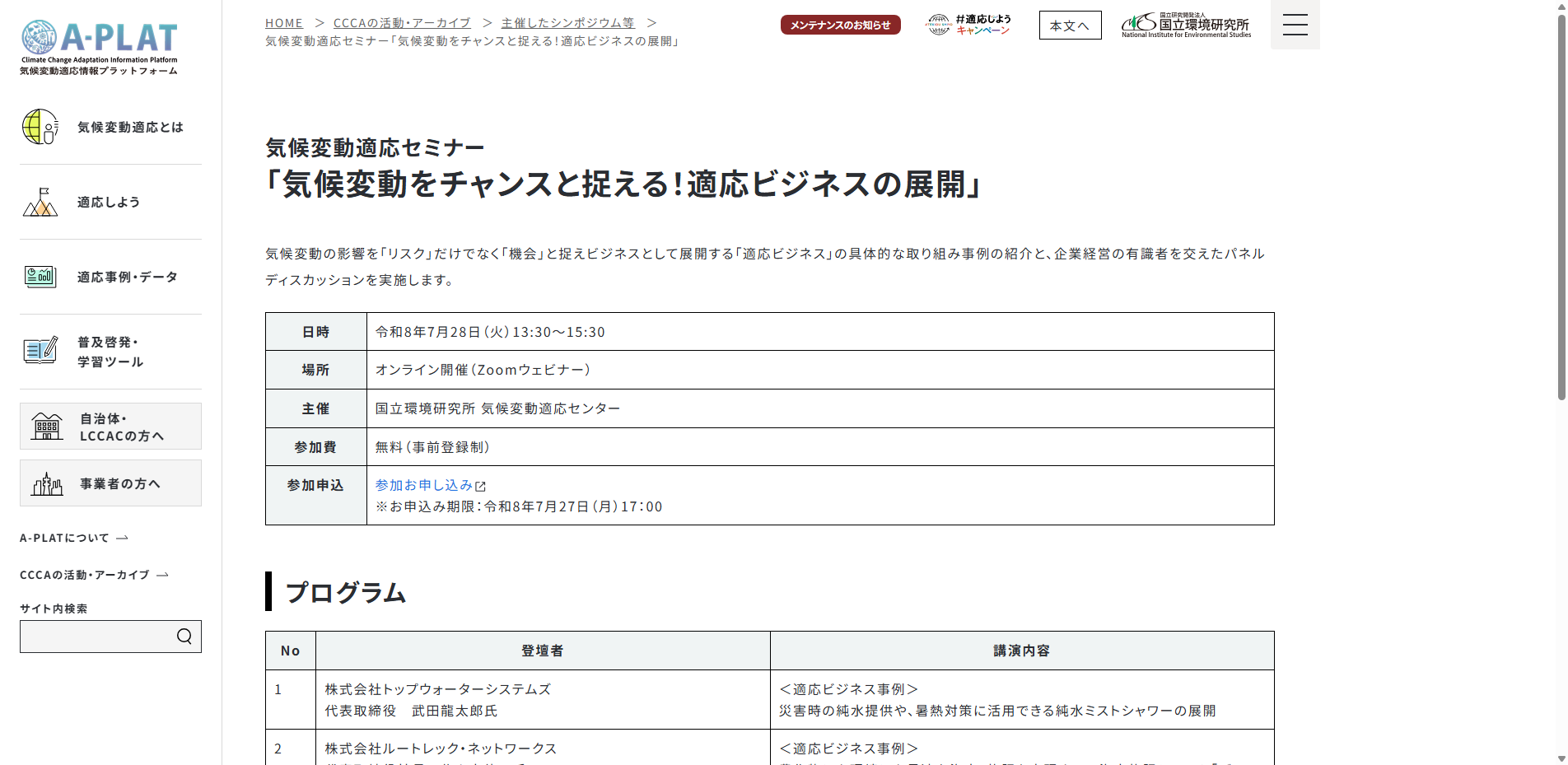Open 主催したシンポジウム等 breadcrumb

567,23
